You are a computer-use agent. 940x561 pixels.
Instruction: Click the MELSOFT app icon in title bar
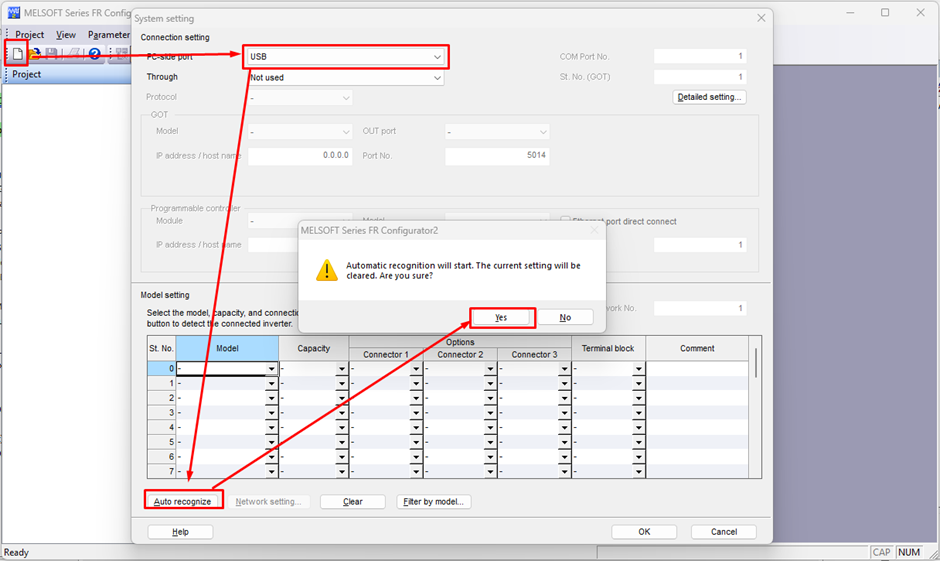13,13
